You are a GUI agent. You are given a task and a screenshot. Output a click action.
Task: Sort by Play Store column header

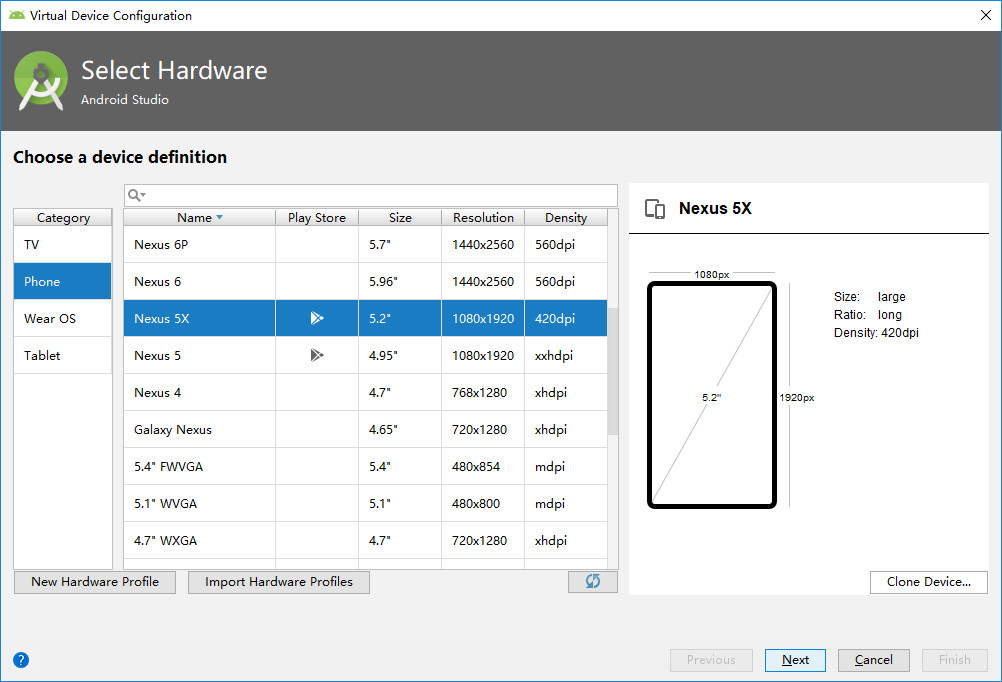point(317,217)
